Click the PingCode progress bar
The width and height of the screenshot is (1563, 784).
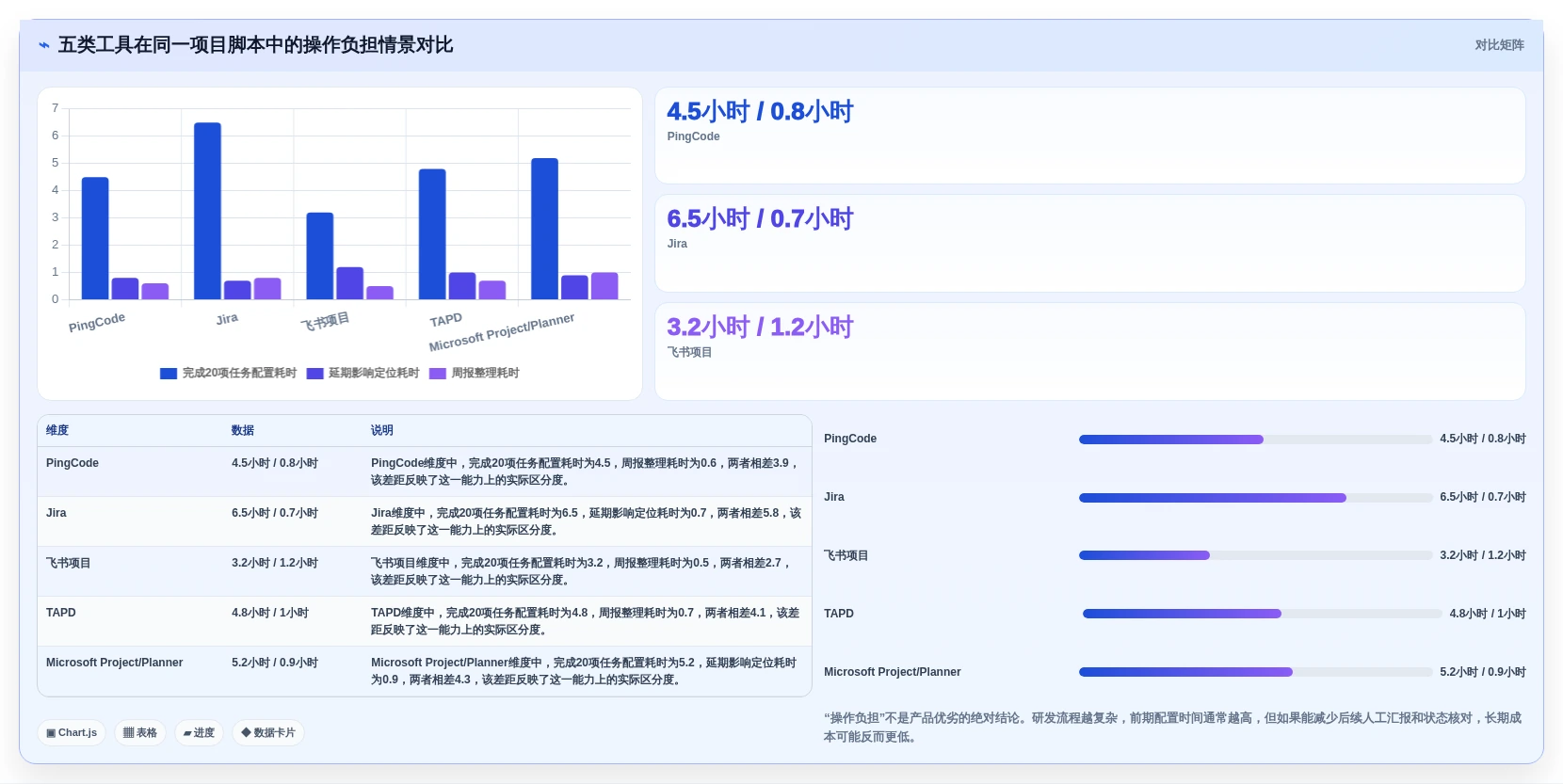pyautogui.click(x=1255, y=440)
